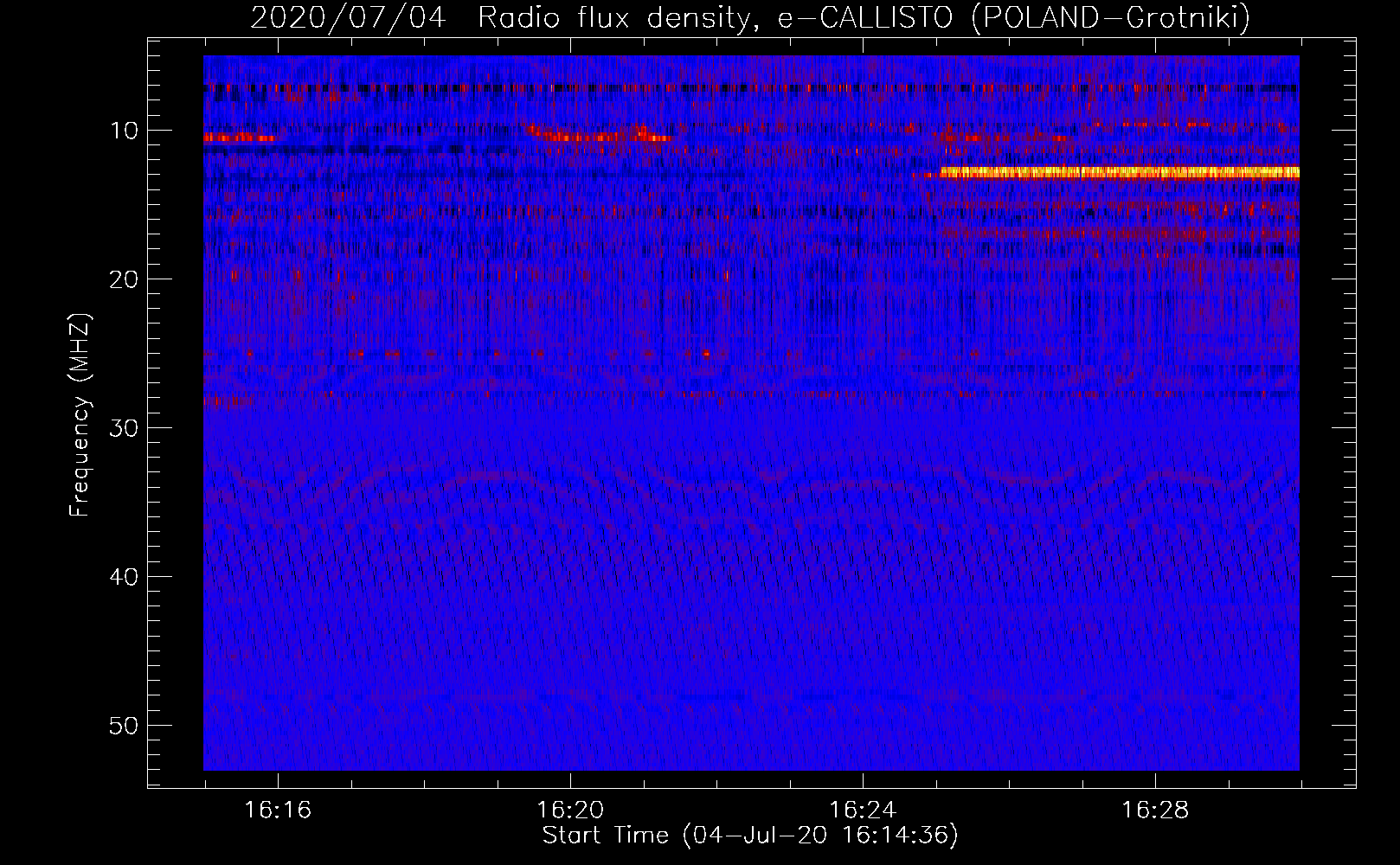
Task: Click the 16:20 time tick label
Action: [570, 811]
